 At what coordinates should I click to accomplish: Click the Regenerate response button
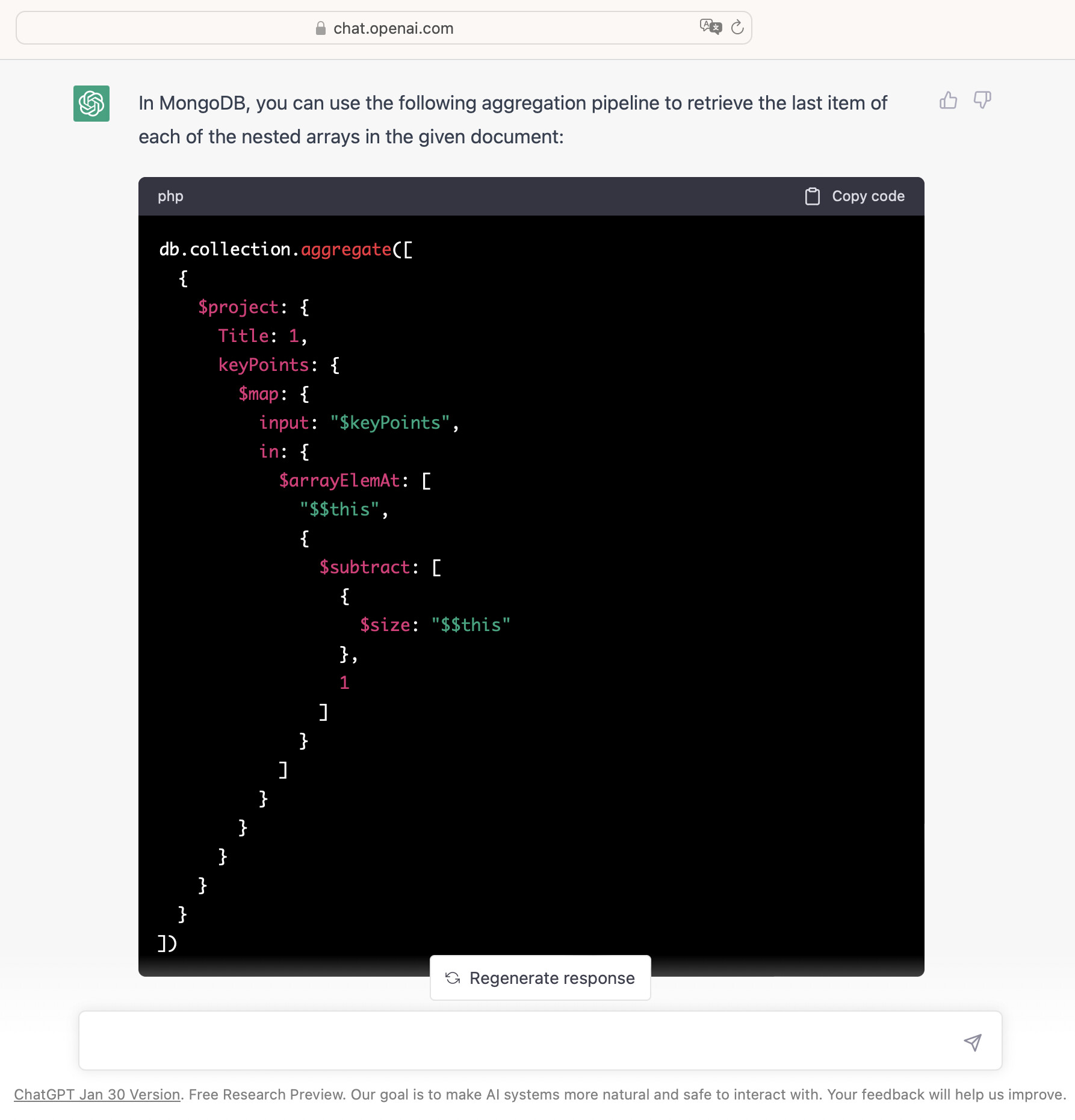(540, 978)
